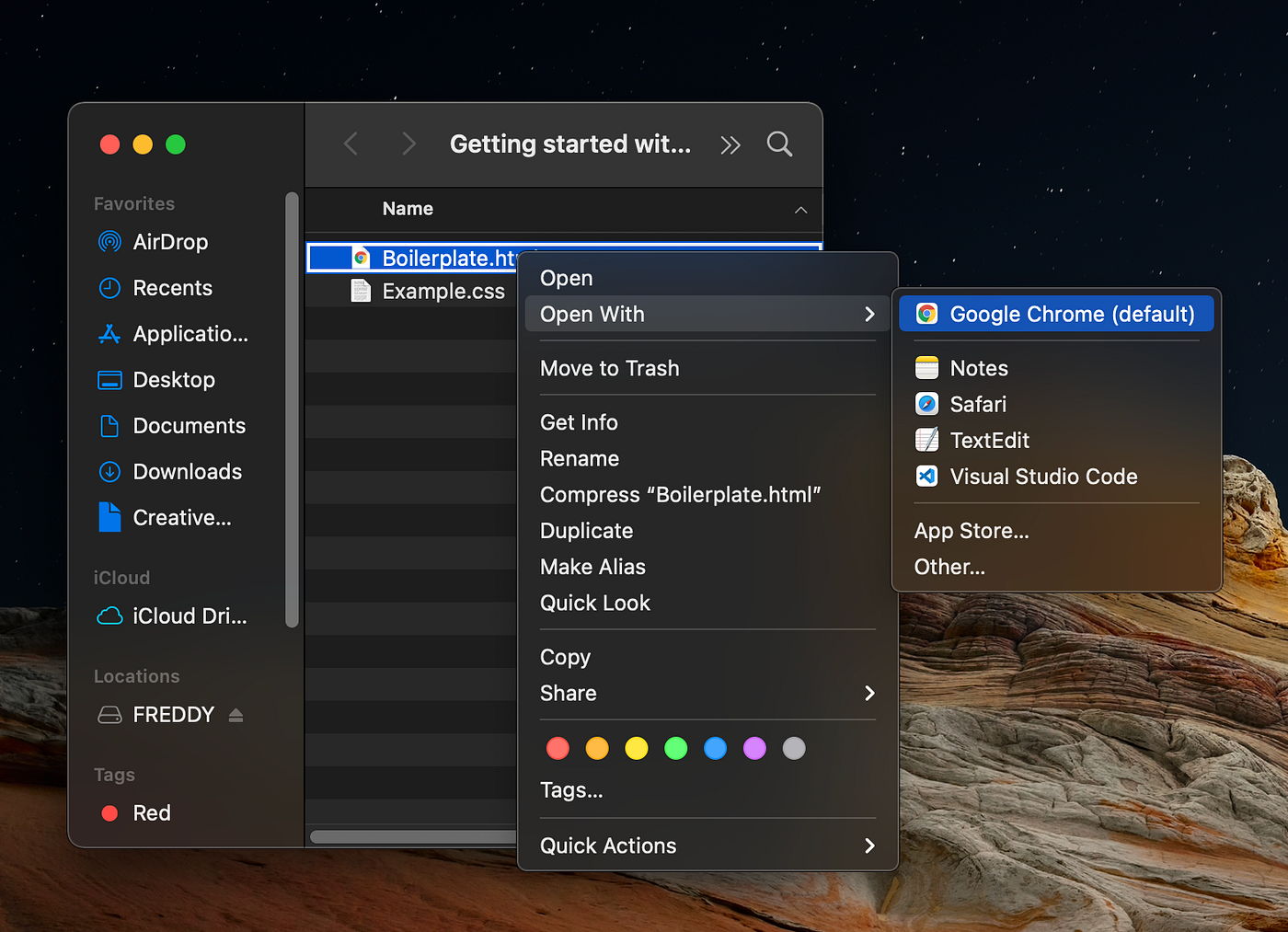Screen dimensions: 1288x932
Task: Open AirDrop in the sidebar
Action: [x=169, y=242]
